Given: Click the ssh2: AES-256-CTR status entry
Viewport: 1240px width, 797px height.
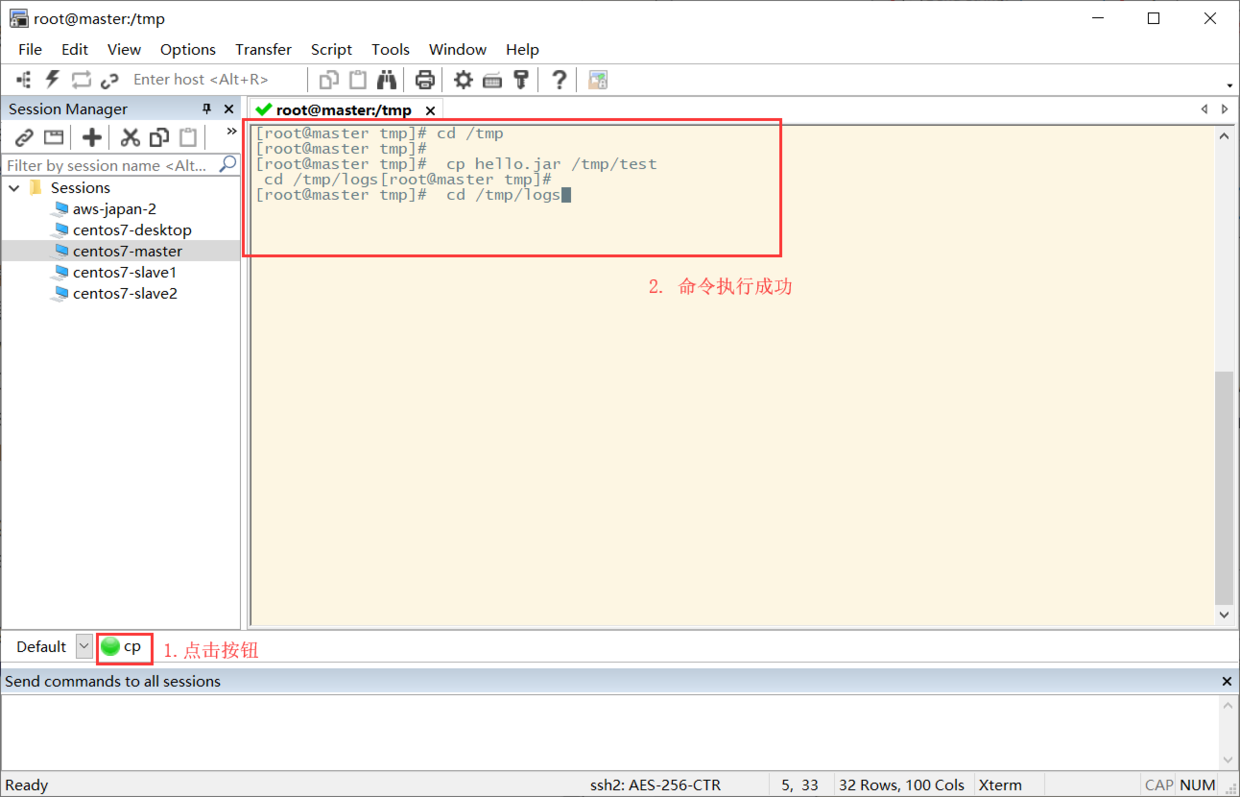Looking at the screenshot, I should coord(655,785).
